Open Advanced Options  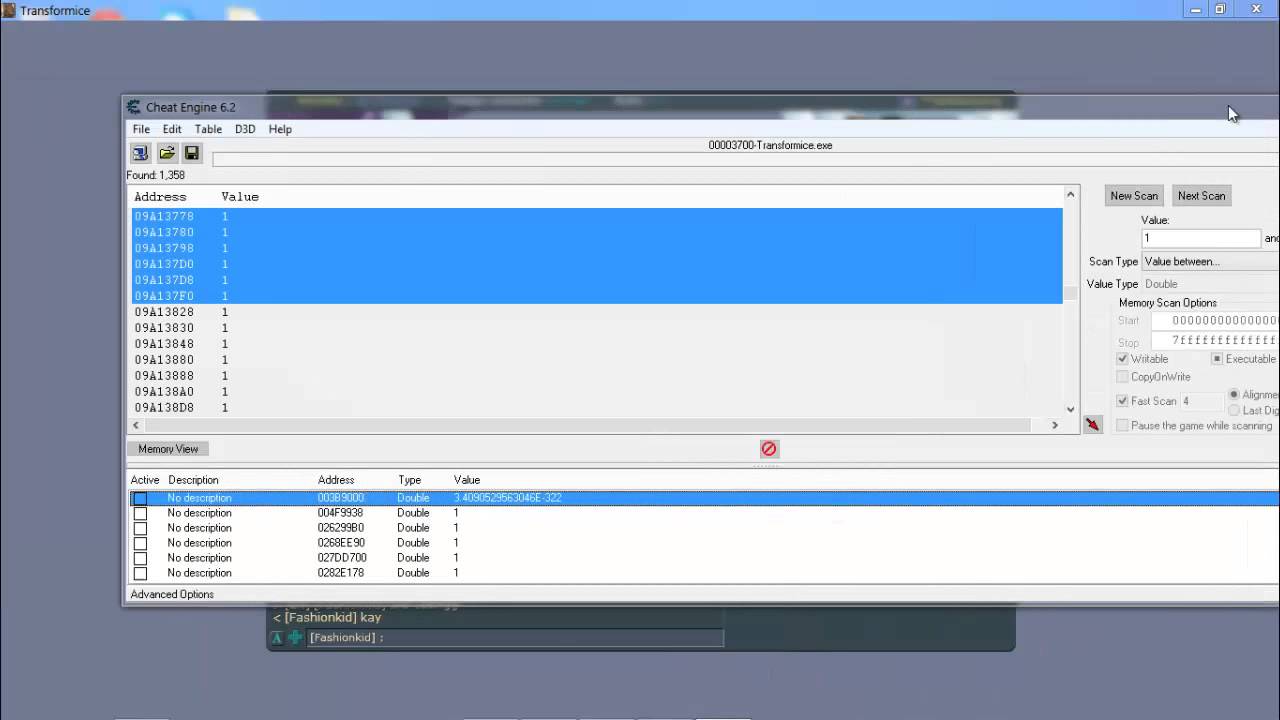pyautogui.click(x=172, y=594)
